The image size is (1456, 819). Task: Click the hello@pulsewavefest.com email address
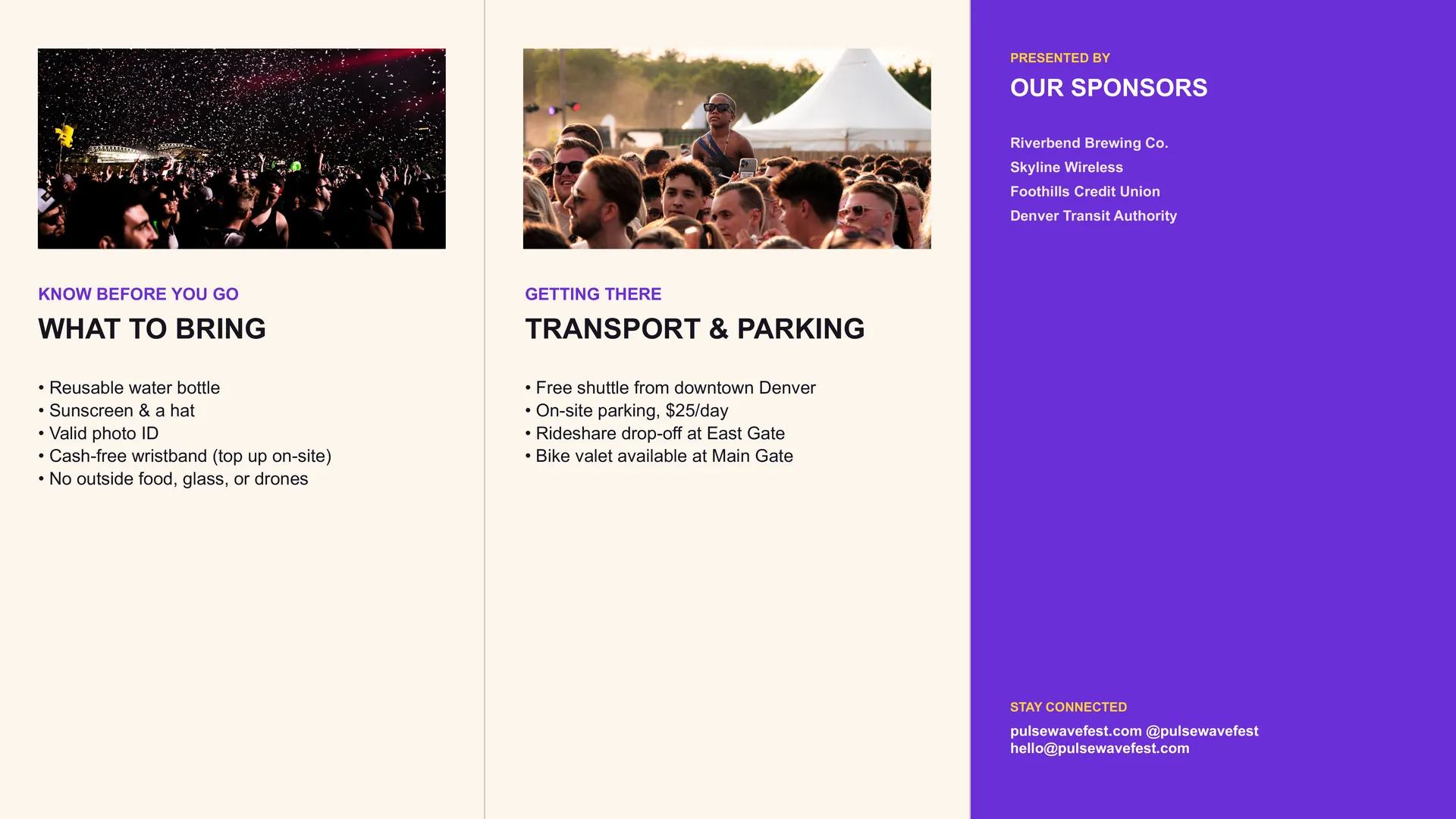1100,748
